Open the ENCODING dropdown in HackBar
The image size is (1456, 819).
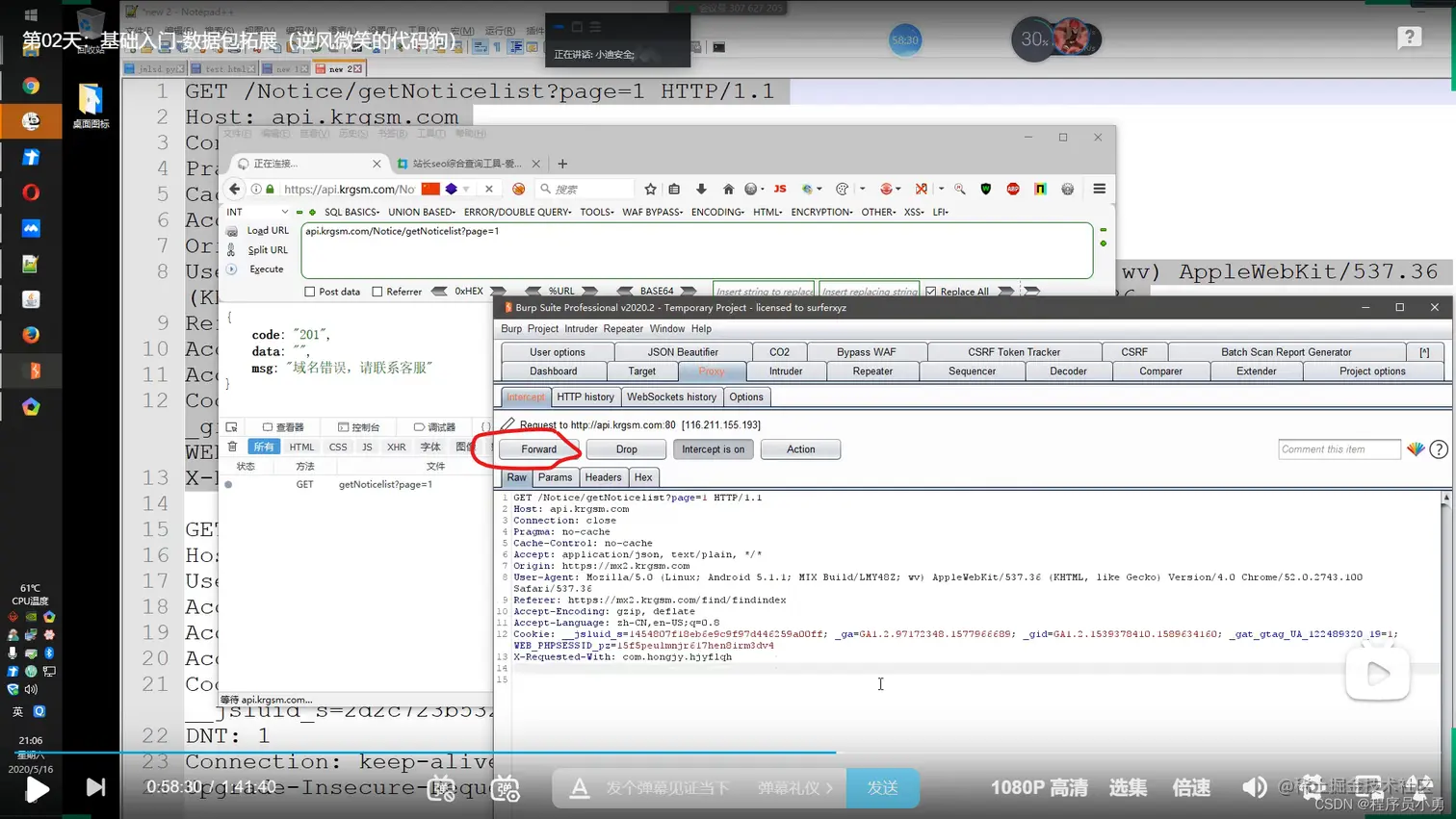717,212
